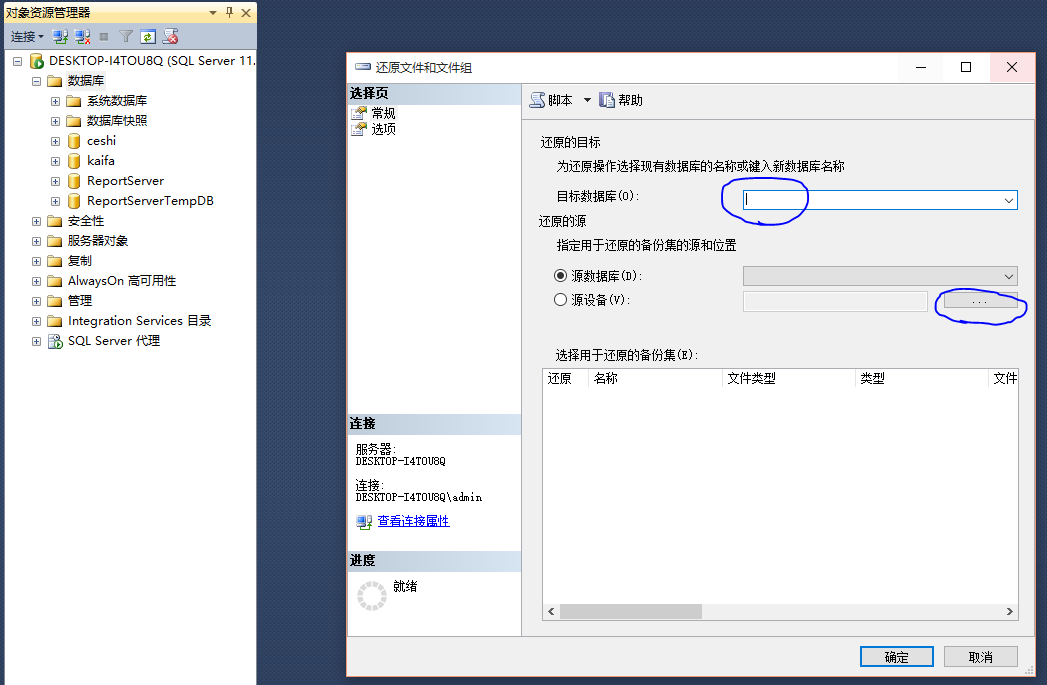Click the pin icon of Object Explorer panel
Screen dimensions: 1047x685
tap(229, 12)
